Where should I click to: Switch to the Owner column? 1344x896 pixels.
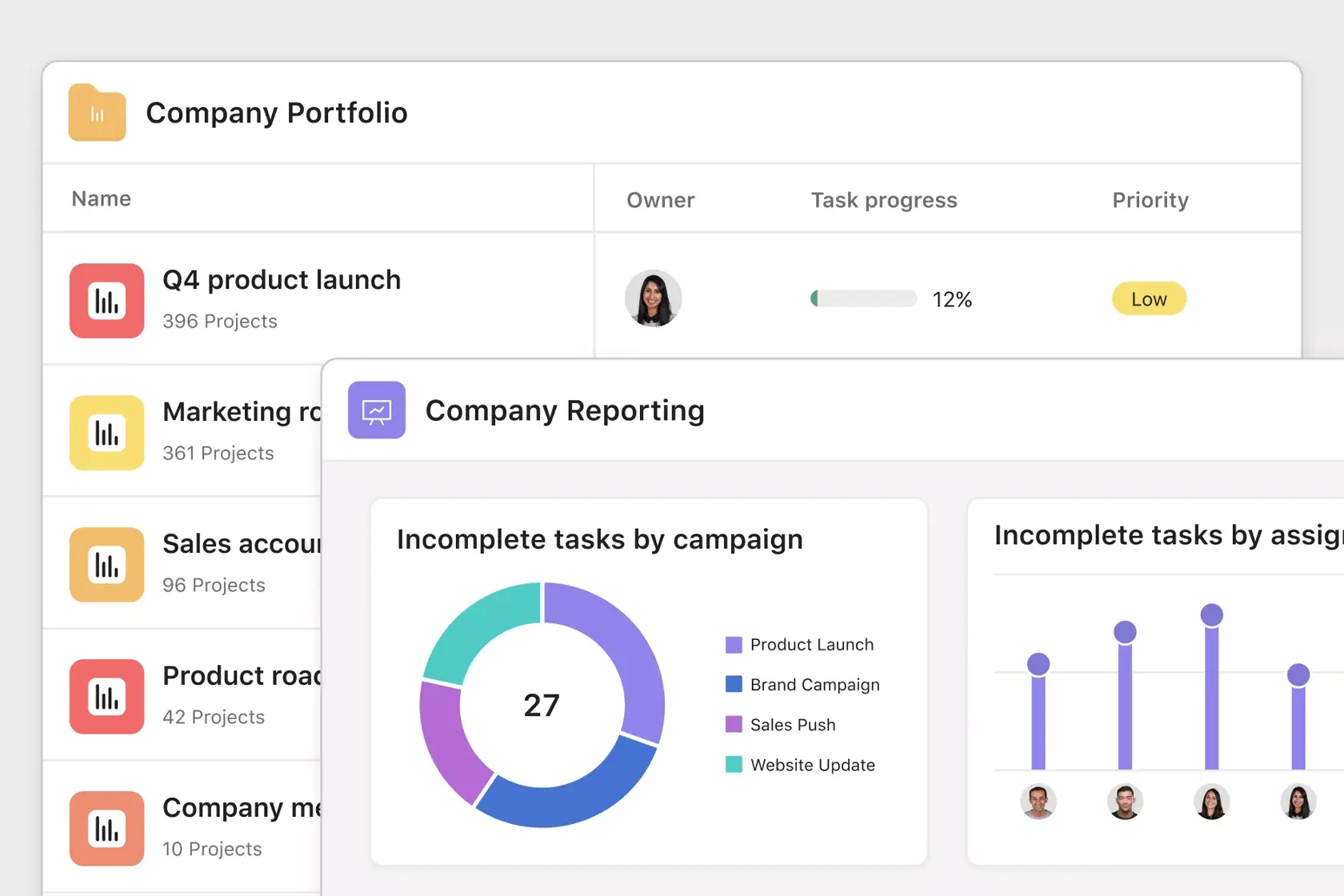660,200
